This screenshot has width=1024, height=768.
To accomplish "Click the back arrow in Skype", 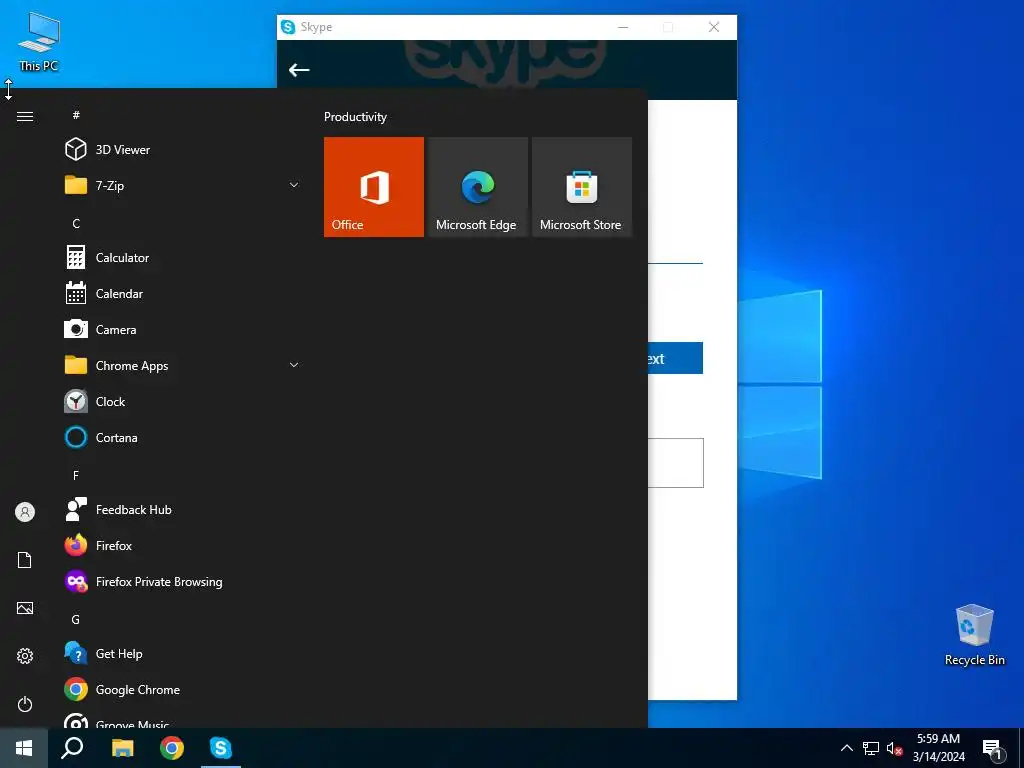I will coord(299,70).
